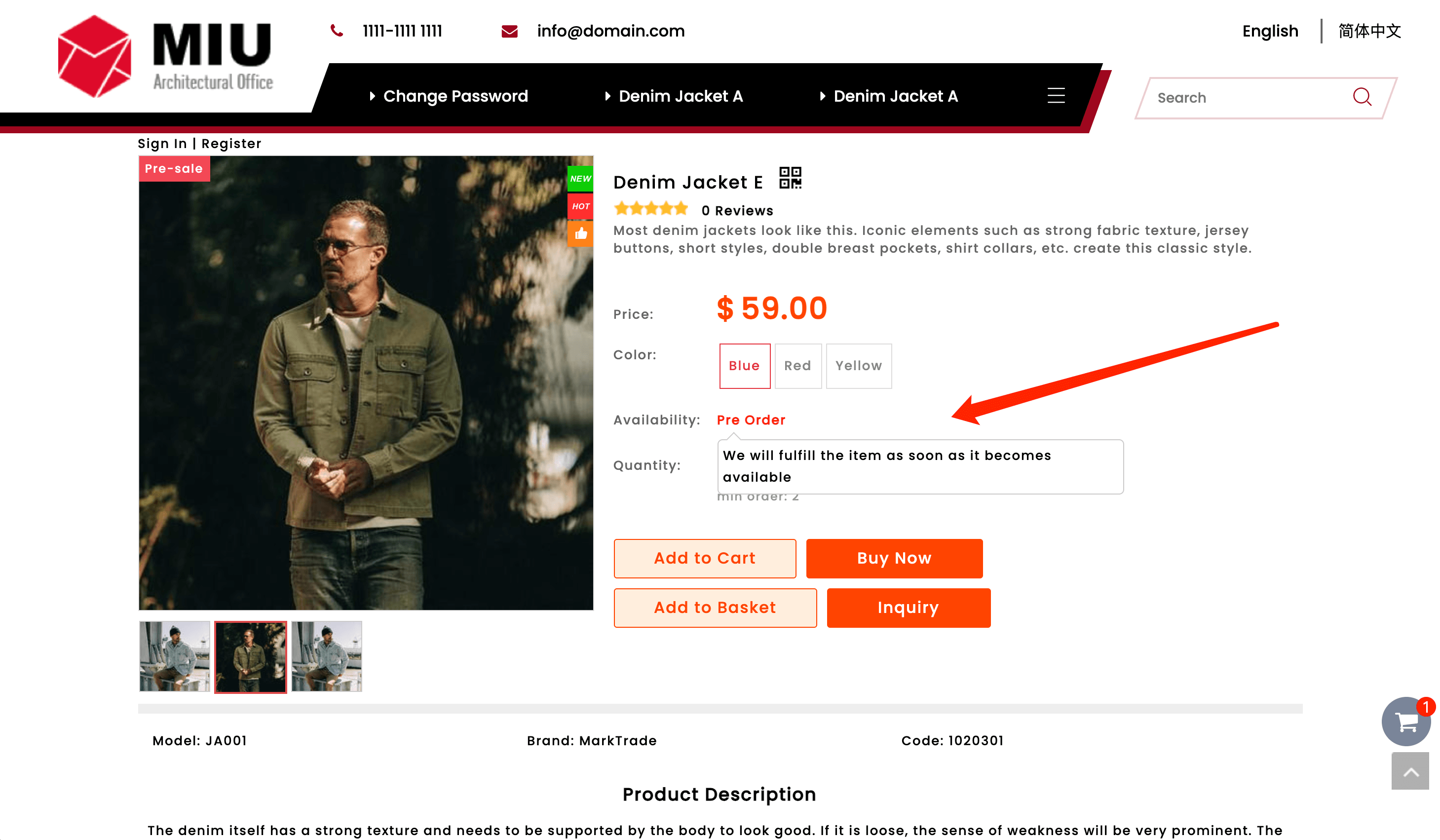Click the search magnifier icon

click(x=1362, y=97)
